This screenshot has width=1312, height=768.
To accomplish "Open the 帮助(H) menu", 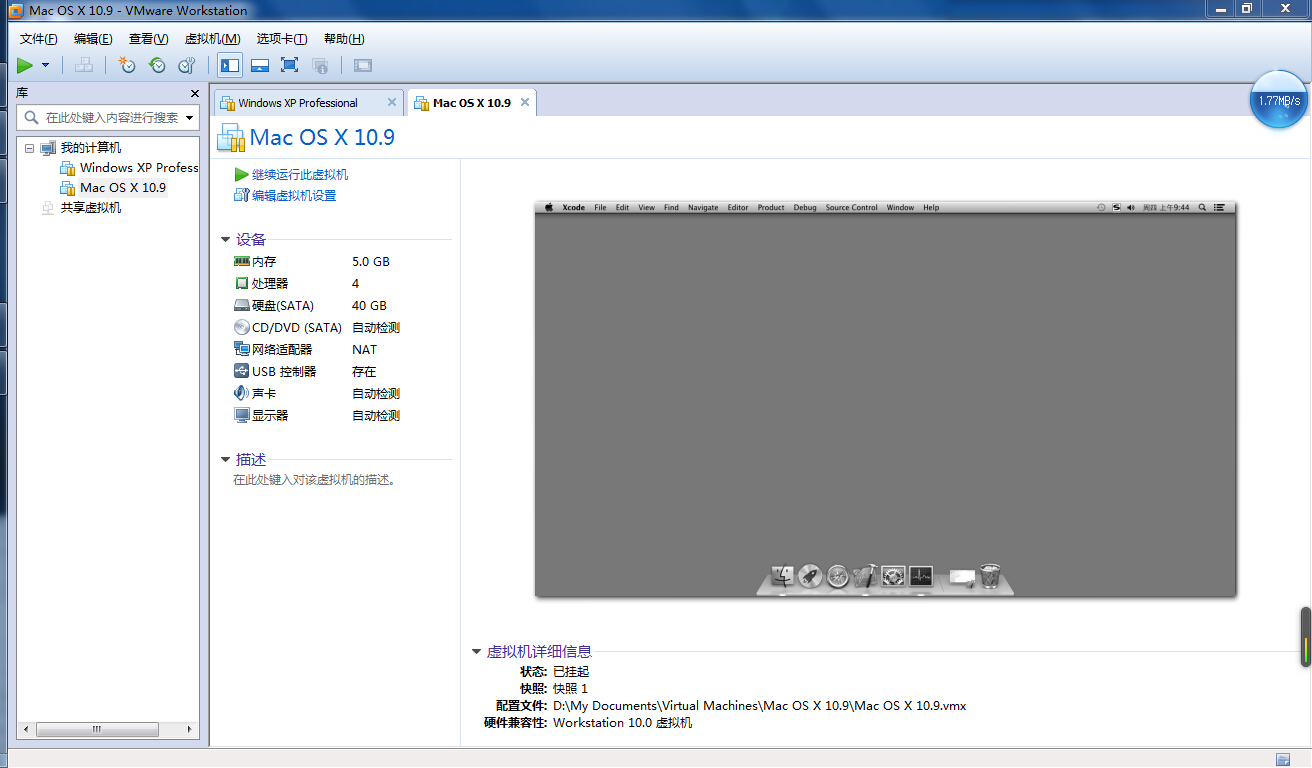I will click(x=344, y=39).
